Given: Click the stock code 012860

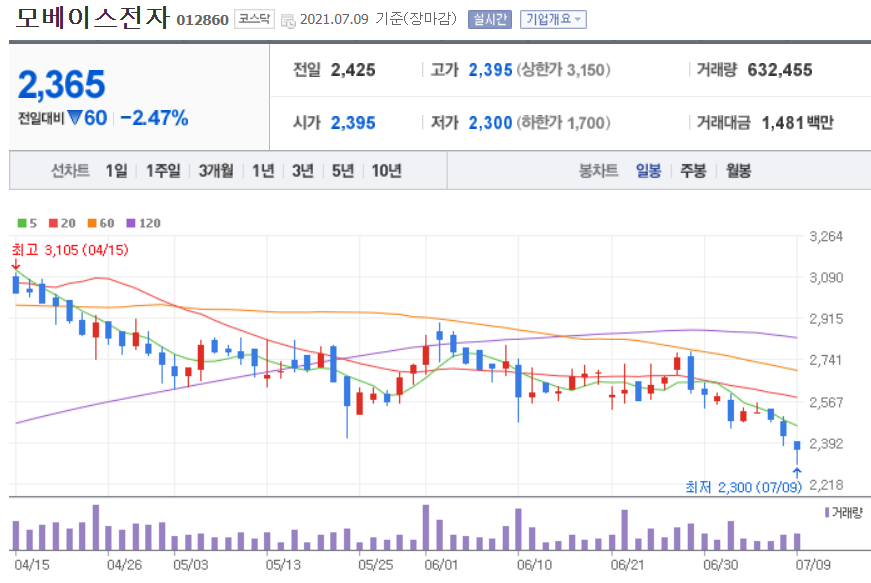Looking at the screenshot, I should coord(202,21).
